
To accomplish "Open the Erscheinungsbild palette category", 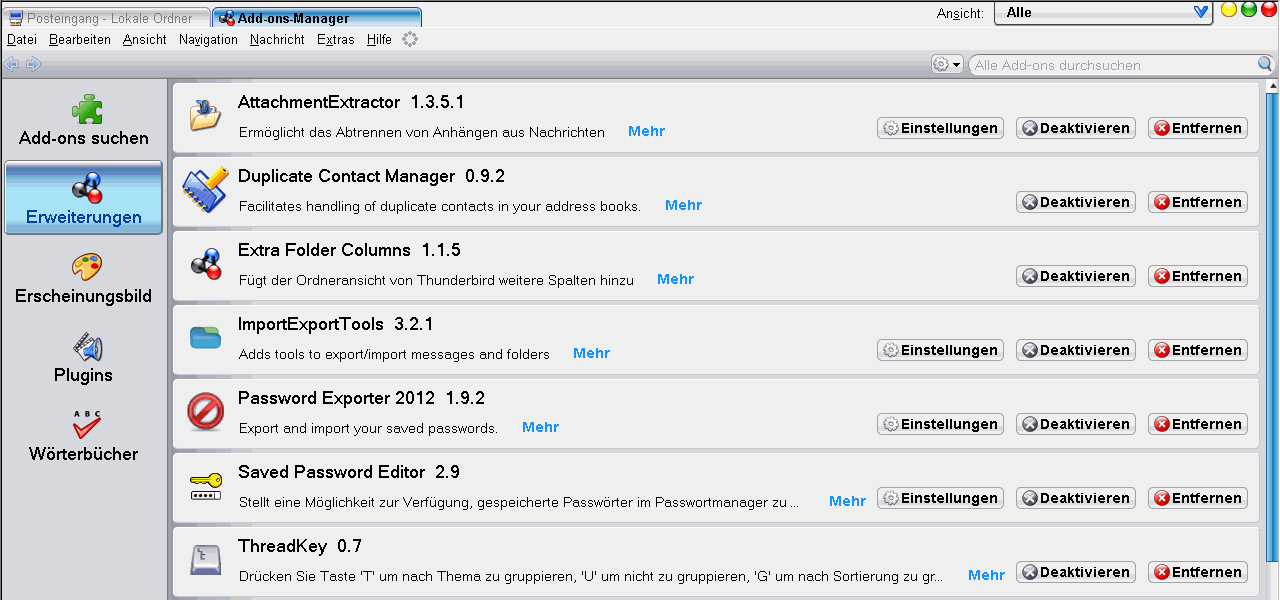I will (84, 278).
